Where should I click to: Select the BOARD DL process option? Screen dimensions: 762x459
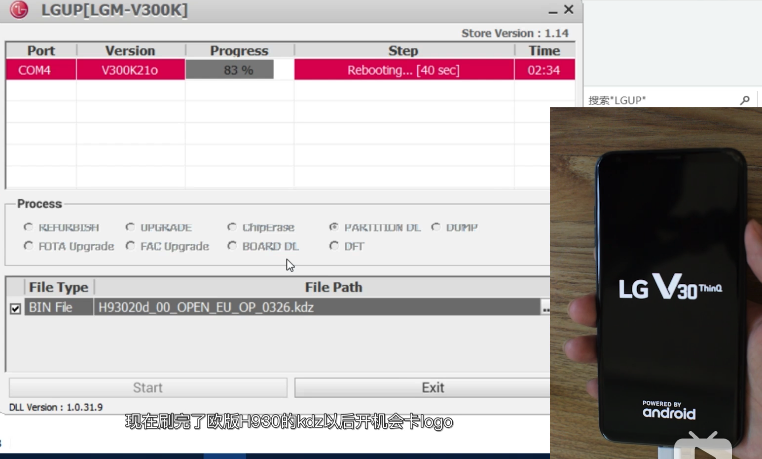tap(232, 246)
